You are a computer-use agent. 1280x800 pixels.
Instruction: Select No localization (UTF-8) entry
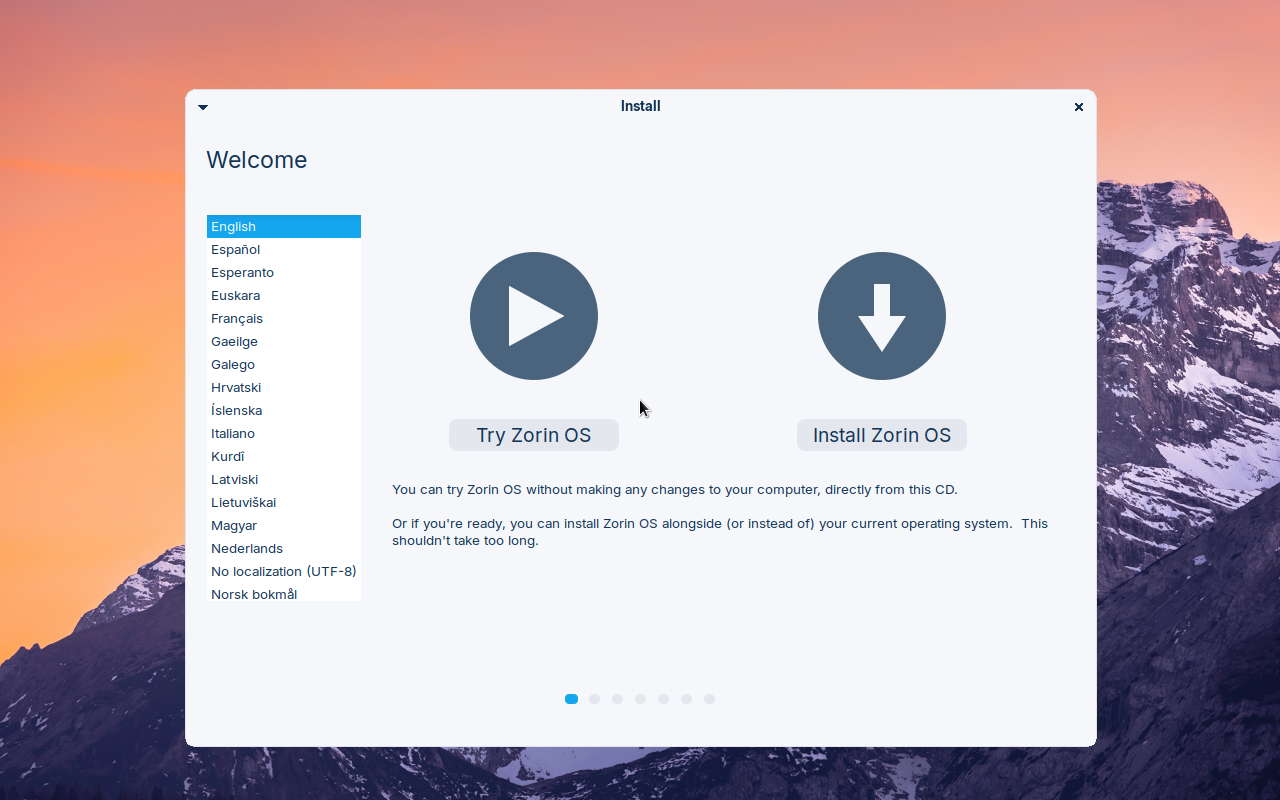pyautogui.click(x=284, y=571)
